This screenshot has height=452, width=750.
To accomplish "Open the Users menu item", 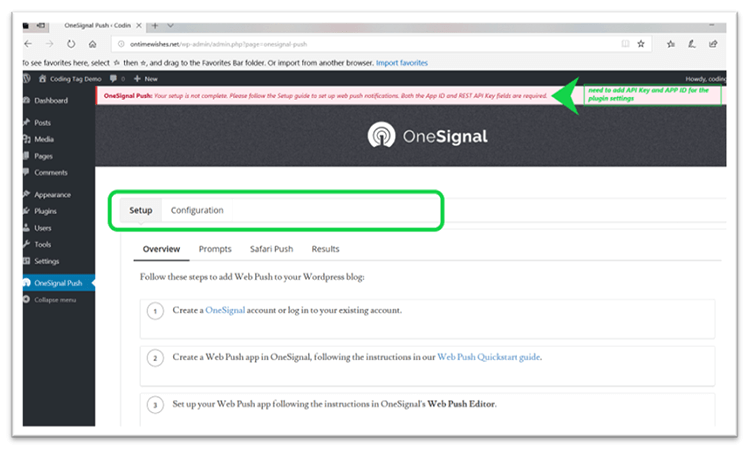I will click(43, 228).
